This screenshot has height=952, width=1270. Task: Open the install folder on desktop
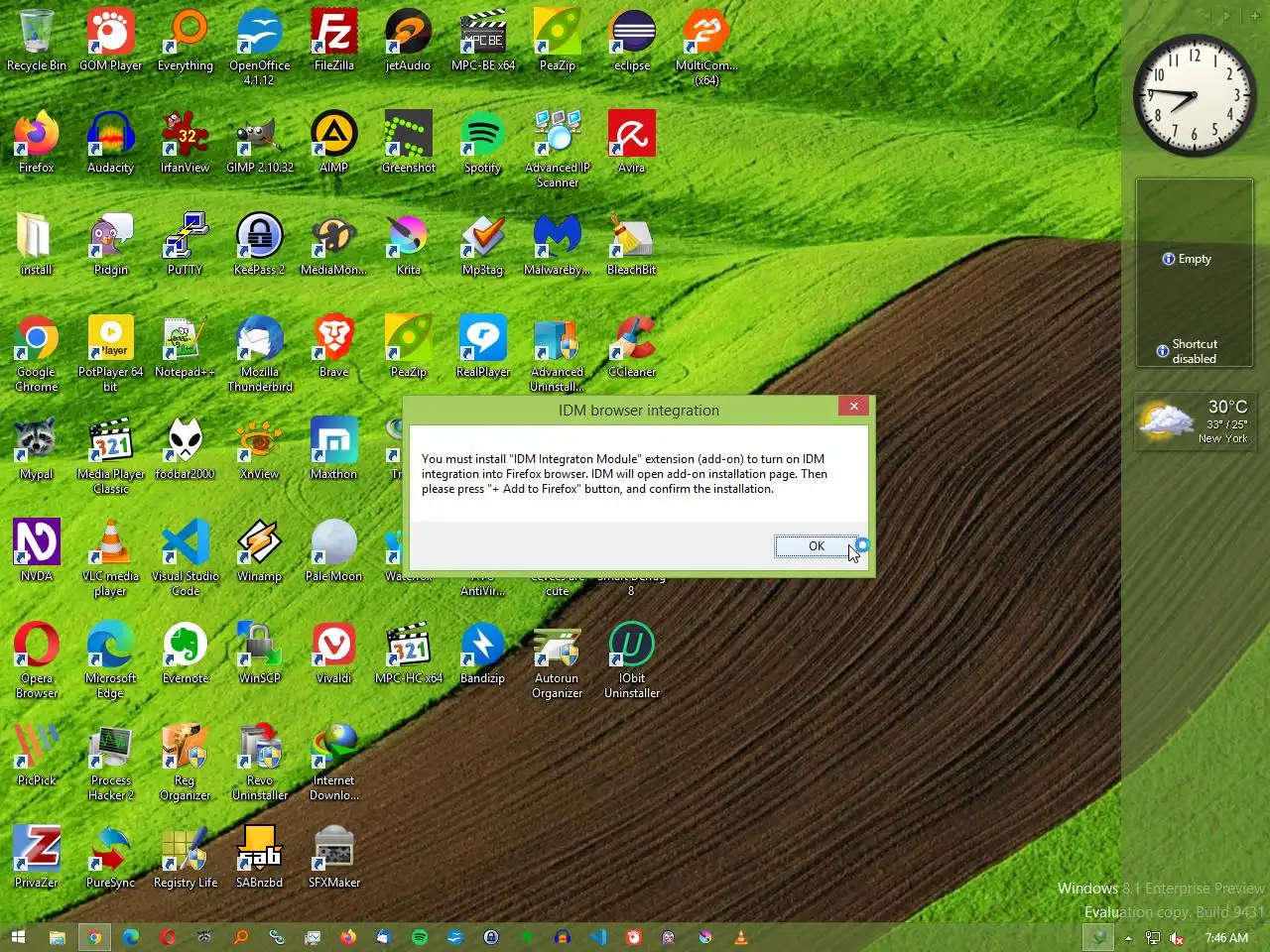[x=37, y=245]
